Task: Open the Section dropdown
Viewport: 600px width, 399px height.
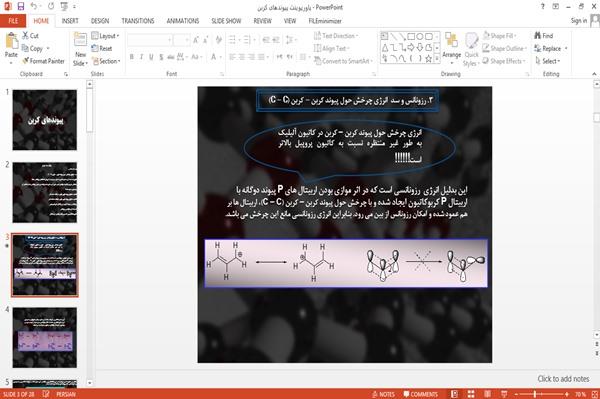Action: point(106,61)
